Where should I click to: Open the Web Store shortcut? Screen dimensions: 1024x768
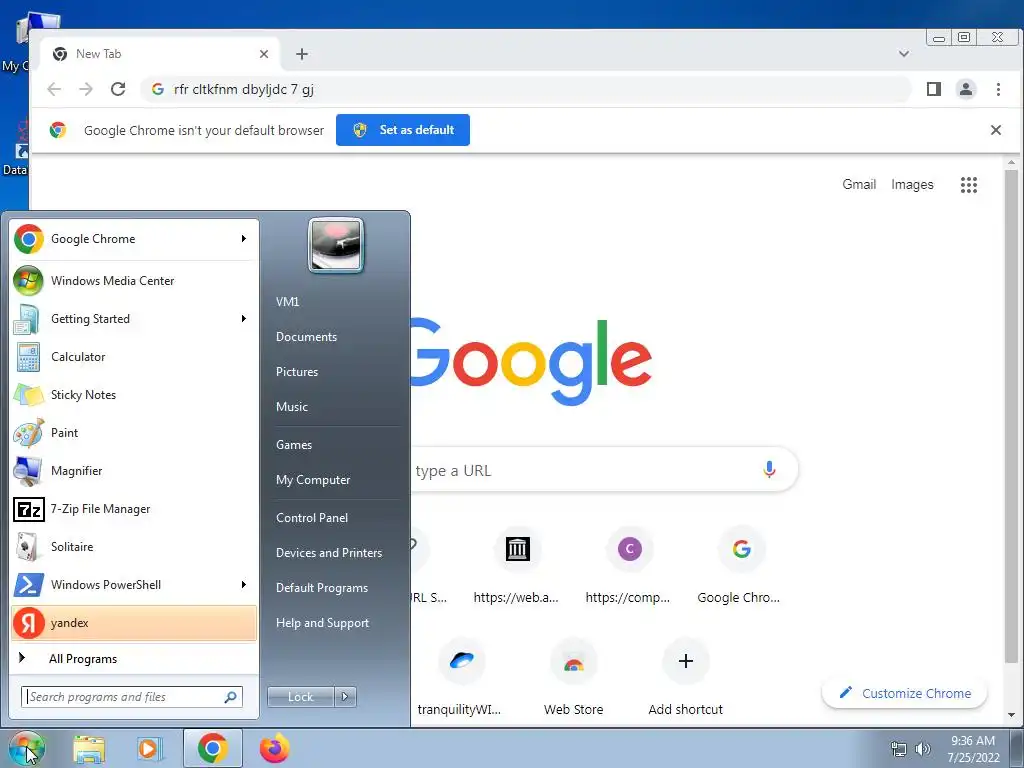(x=573, y=679)
